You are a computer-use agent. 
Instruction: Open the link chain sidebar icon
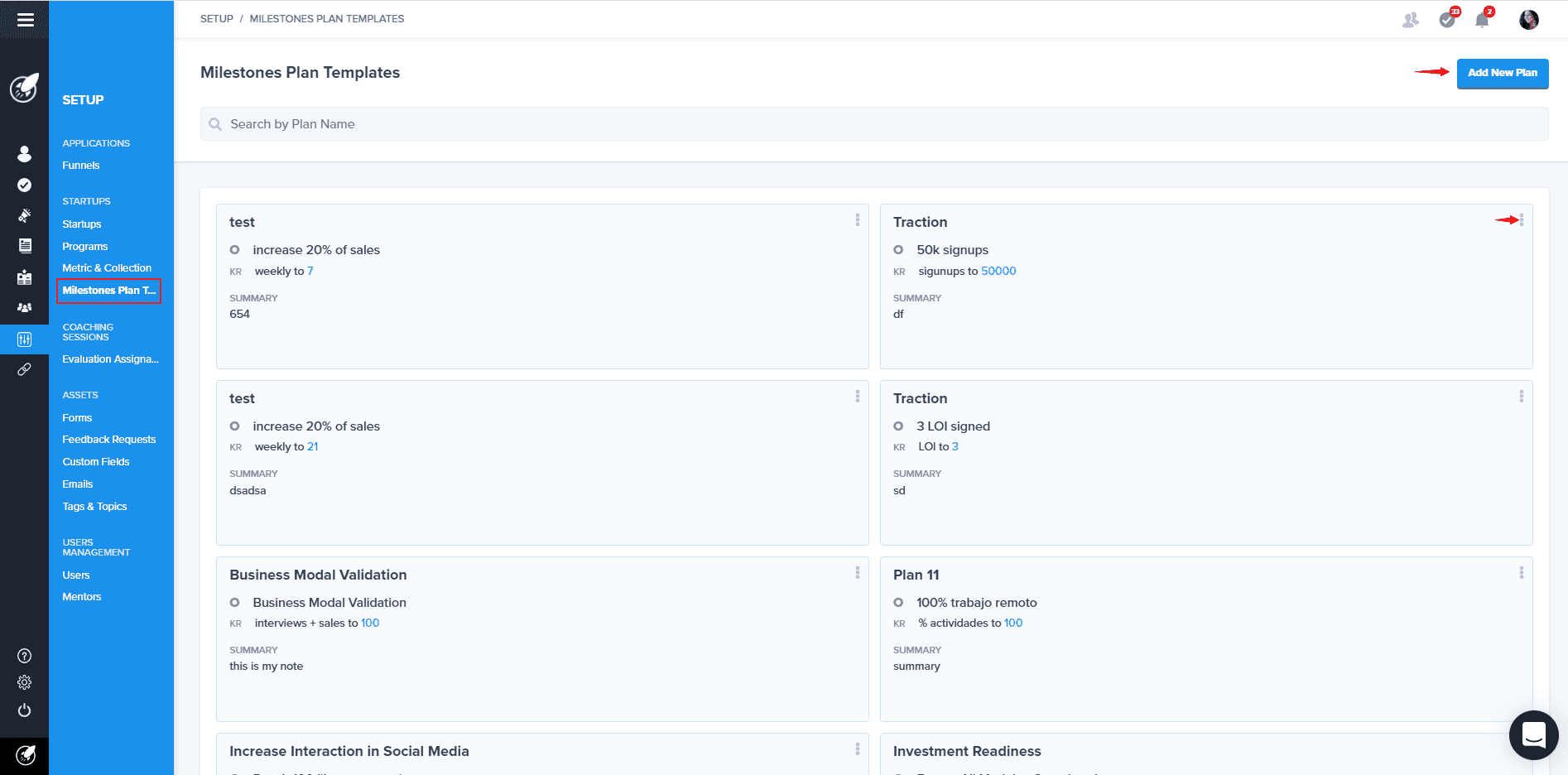pyautogui.click(x=25, y=369)
